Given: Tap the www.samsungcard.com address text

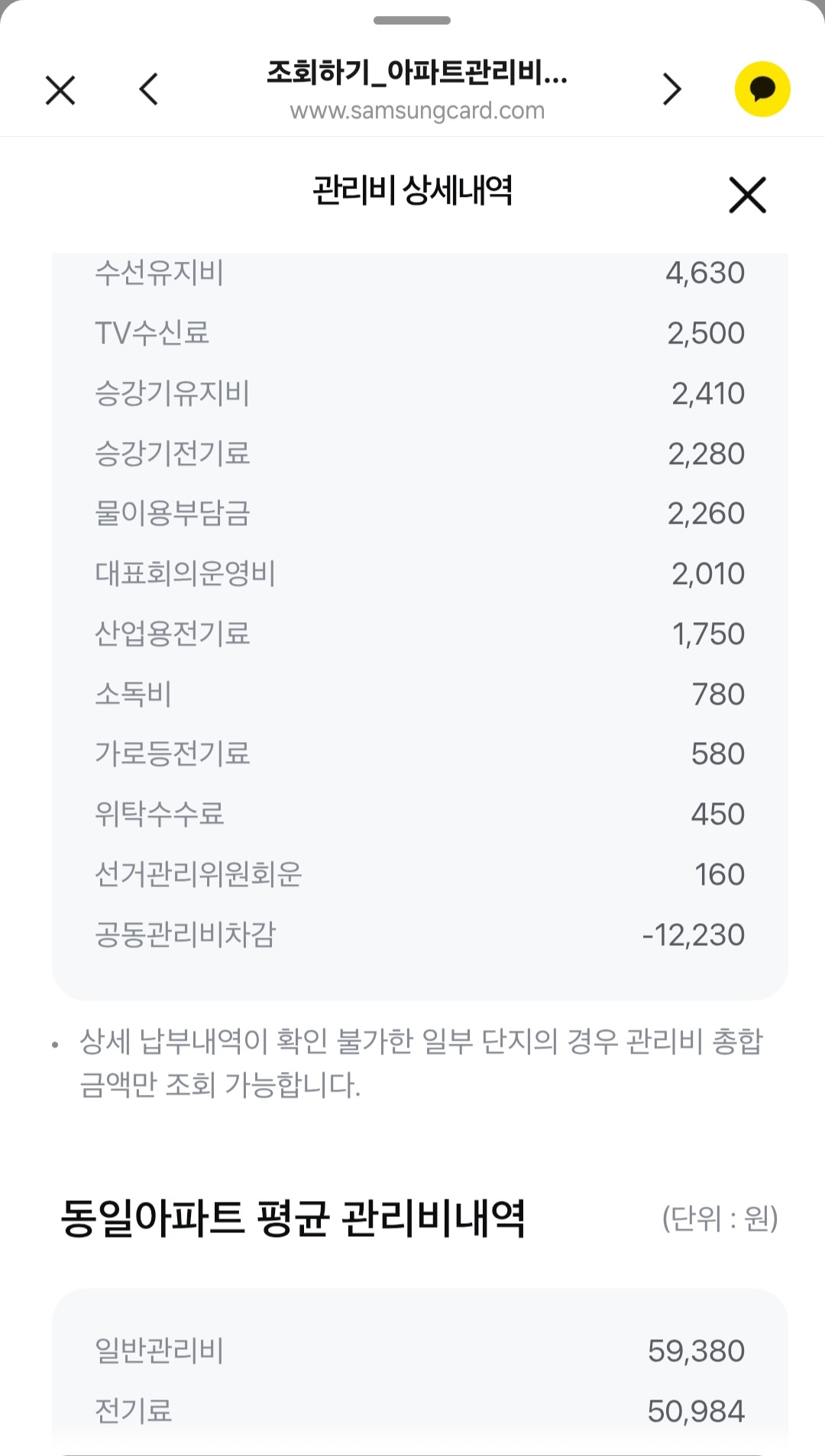Looking at the screenshot, I should click(x=417, y=111).
